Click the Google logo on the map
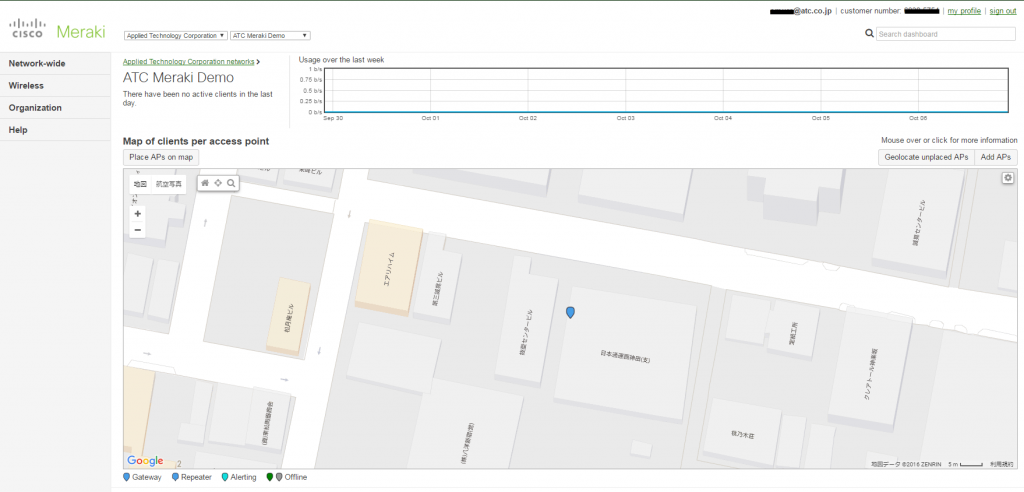The image size is (1024, 492). coord(145,461)
